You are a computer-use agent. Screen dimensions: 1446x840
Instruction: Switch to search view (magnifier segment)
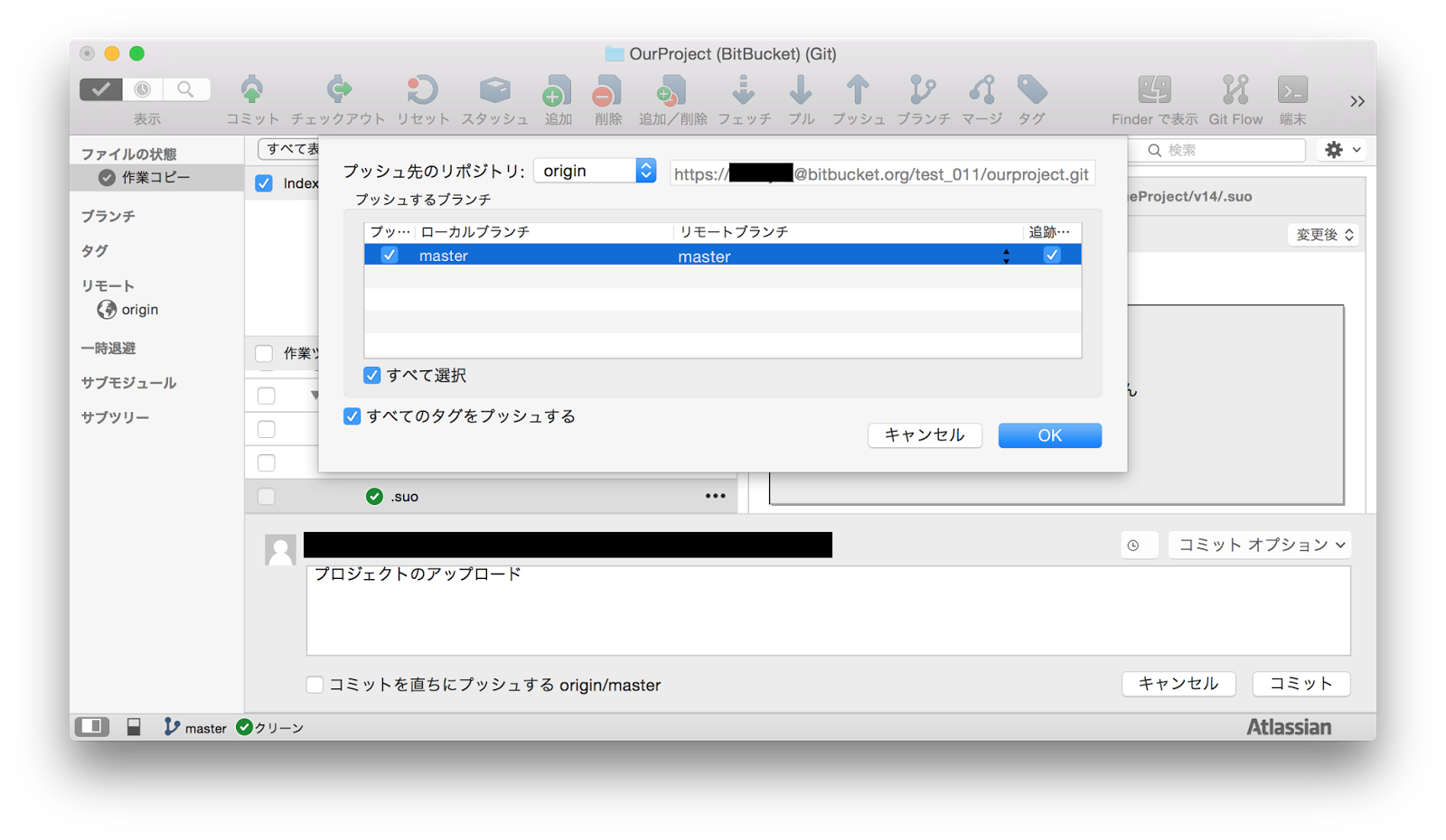click(186, 89)
